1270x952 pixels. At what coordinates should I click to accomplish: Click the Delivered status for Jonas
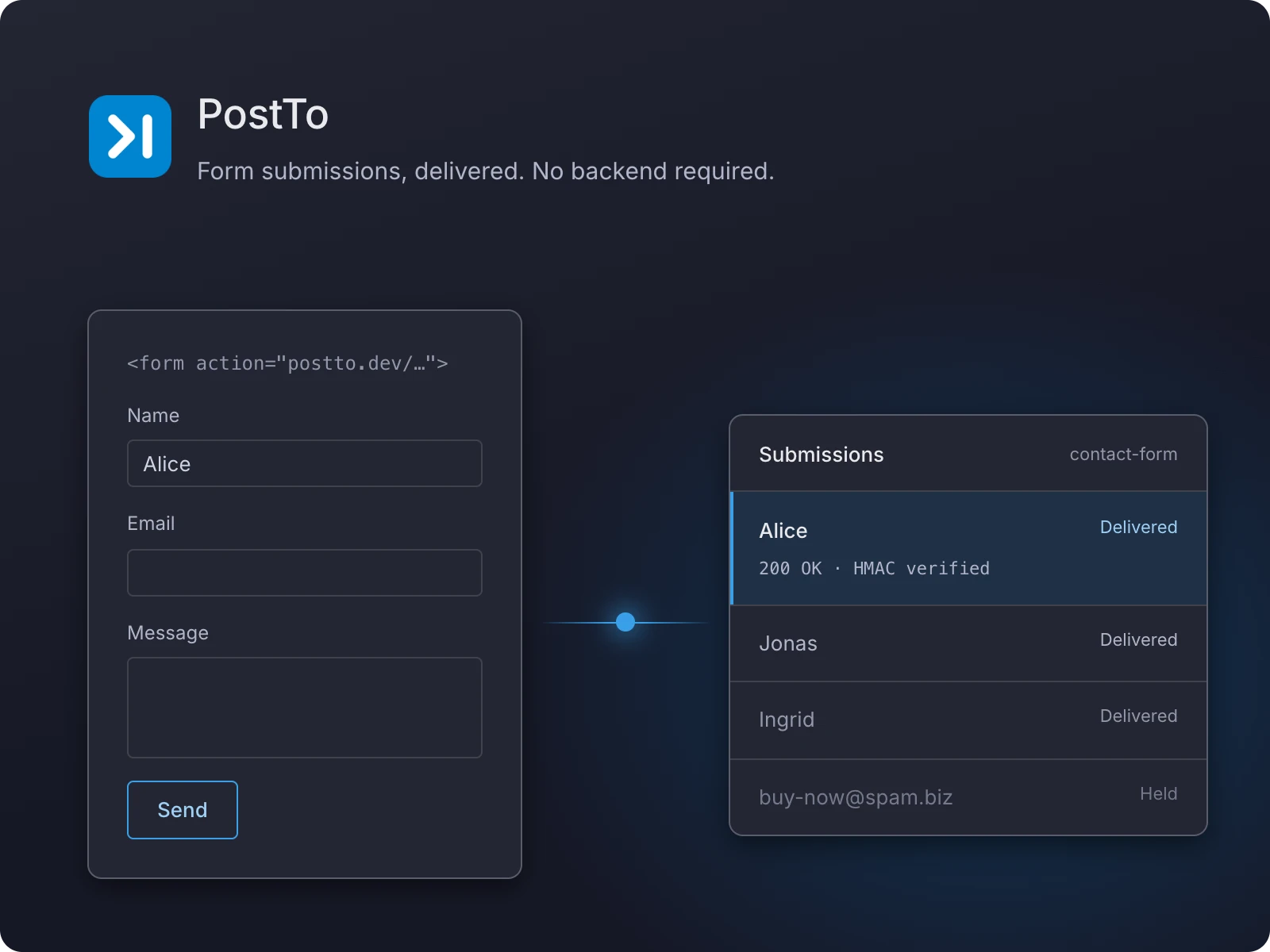pyautogui.click(x=1138, y=640)
